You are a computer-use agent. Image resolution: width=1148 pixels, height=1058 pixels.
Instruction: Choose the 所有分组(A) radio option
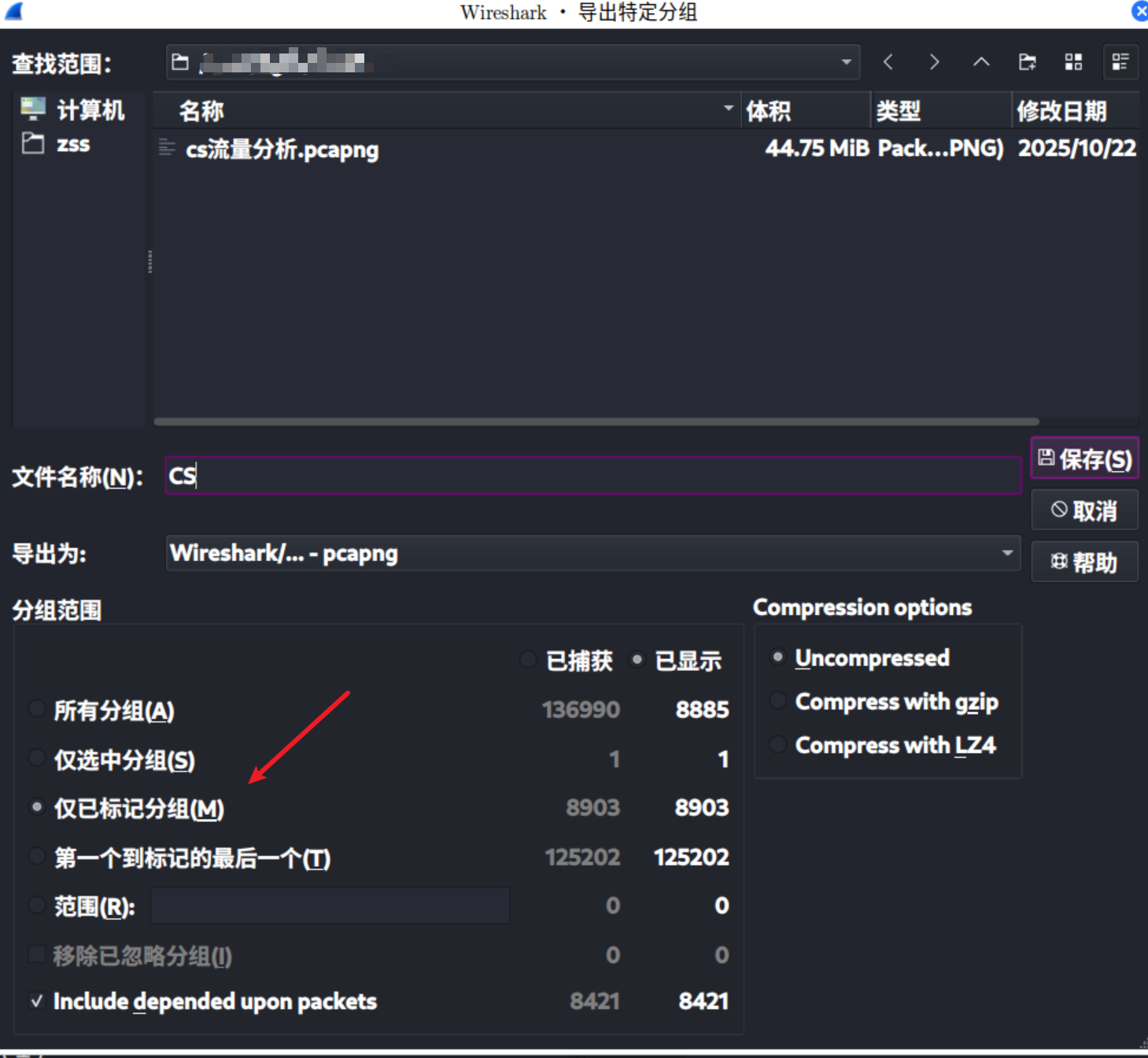click(x=36, y=709)
